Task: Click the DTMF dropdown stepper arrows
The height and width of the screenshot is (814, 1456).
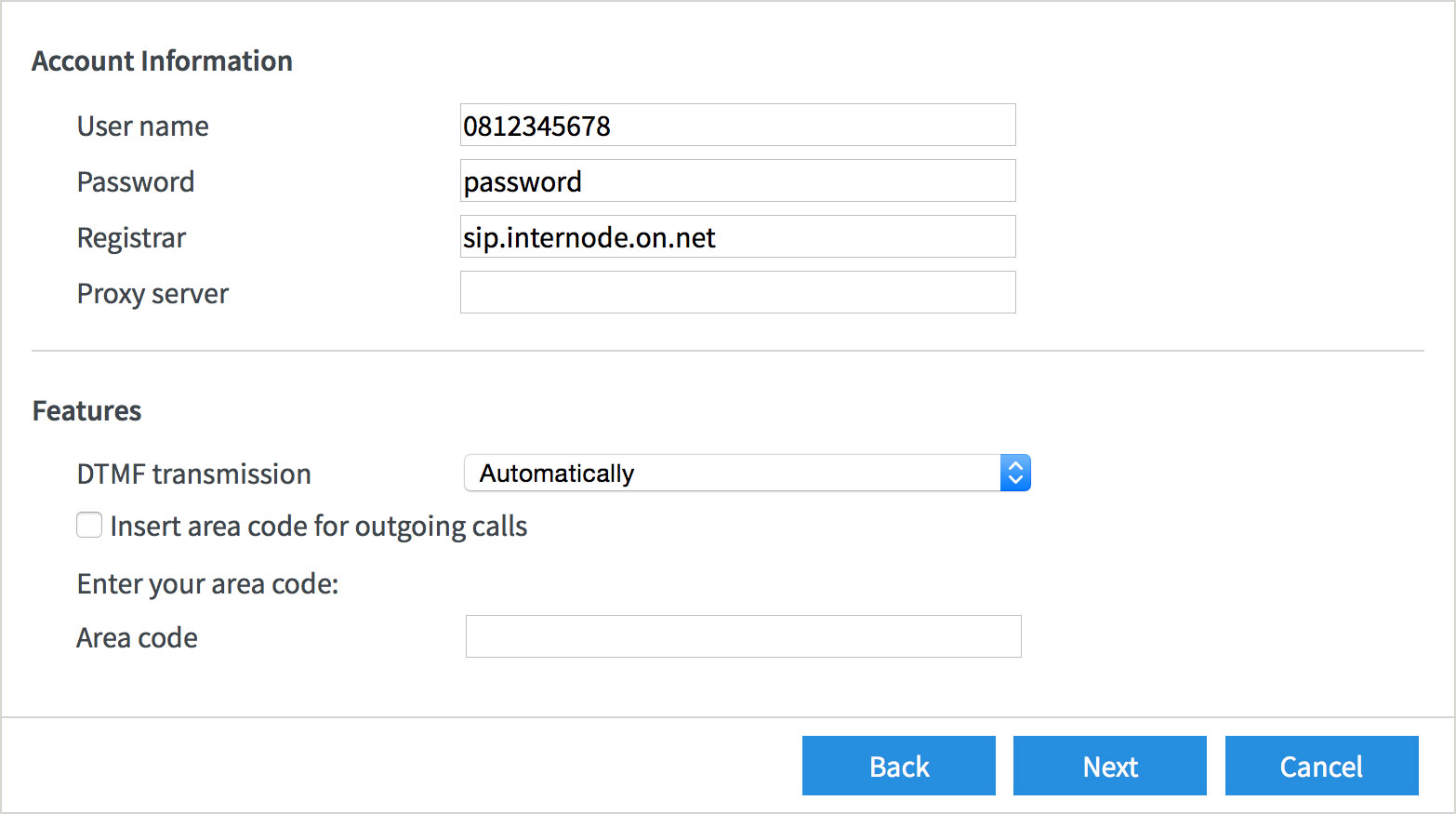Action: tap(1015, 473)
